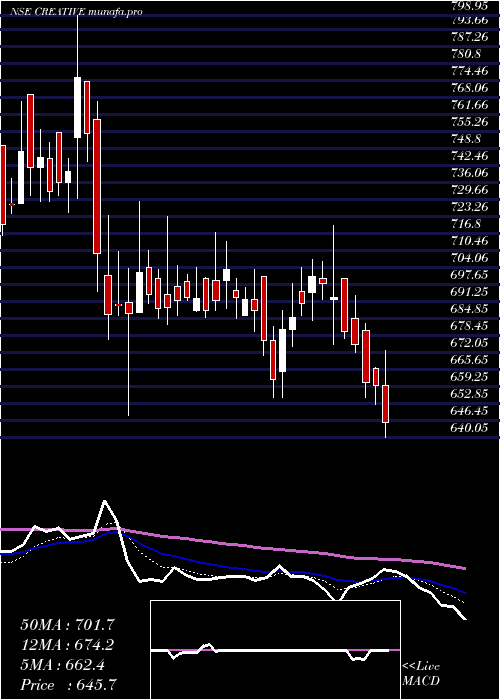Click the 50MA : 701.7 reading
This screenshot has height=700, width=500.
[x=67, y=625]
